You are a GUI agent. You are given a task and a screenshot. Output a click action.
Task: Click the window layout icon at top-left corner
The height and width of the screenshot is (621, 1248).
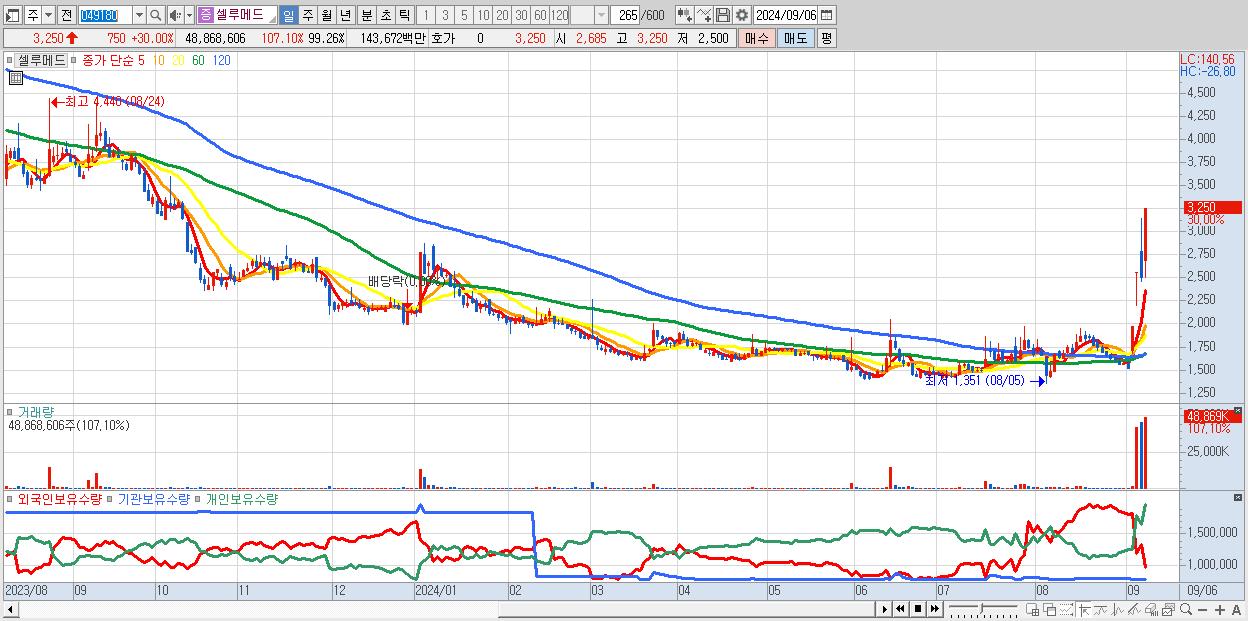(x=11, y=16)
